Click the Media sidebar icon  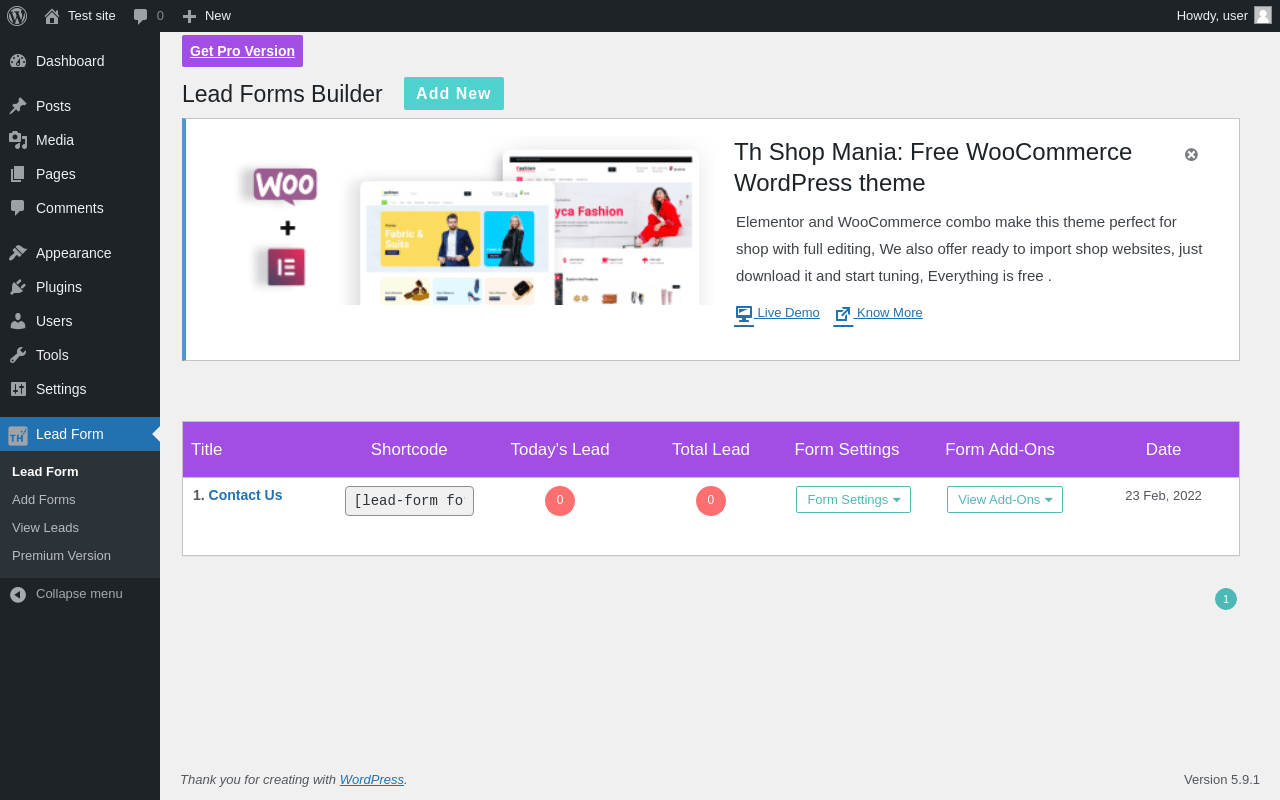18,140
